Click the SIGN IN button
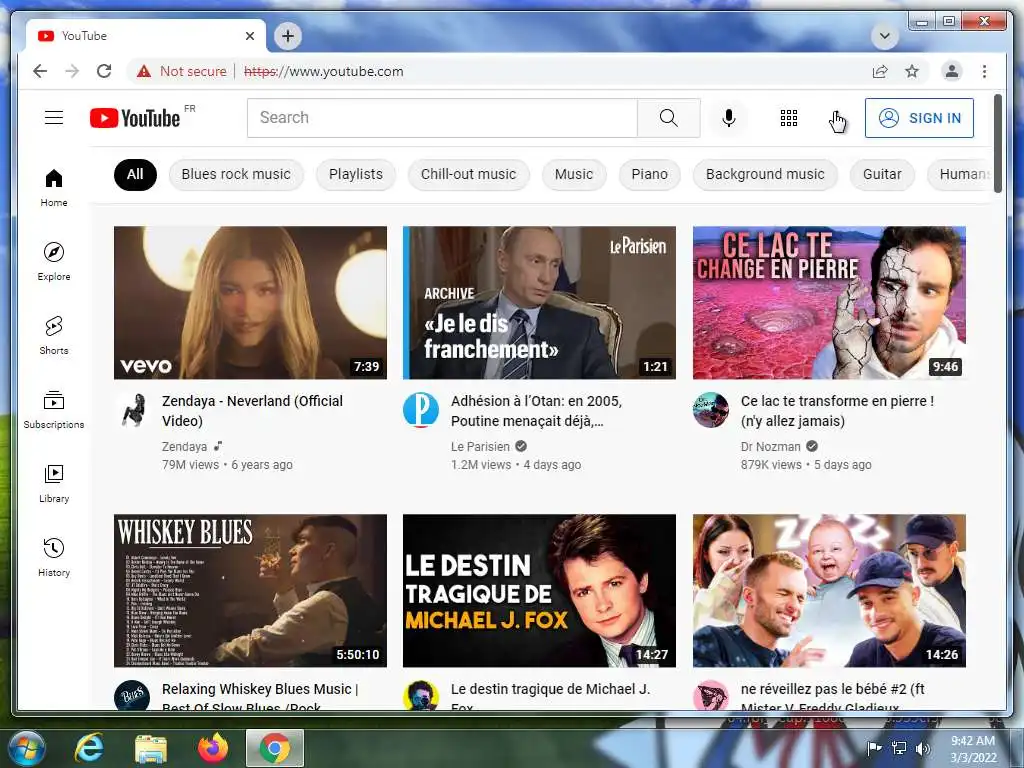Image resolution: width=1024 pixels, height=768 pixels. [919, 118]
